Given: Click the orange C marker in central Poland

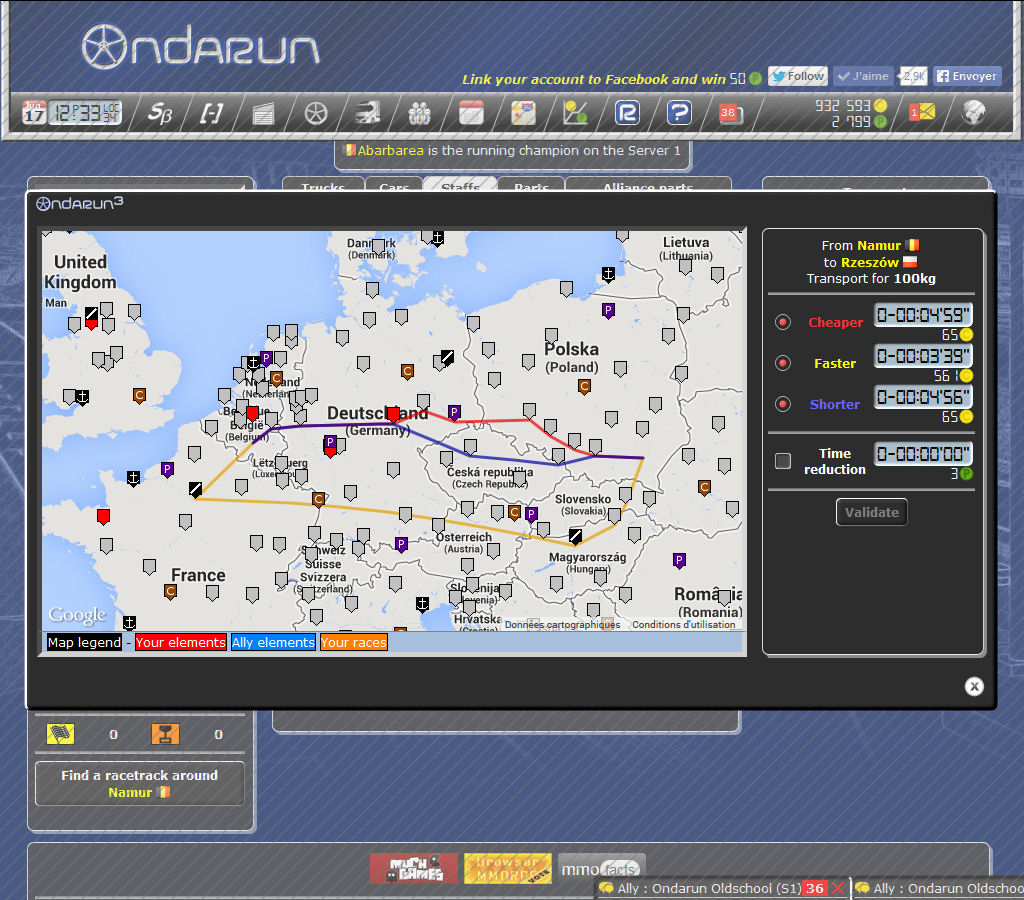Looking at the screenshot, I should click(584, 387).
